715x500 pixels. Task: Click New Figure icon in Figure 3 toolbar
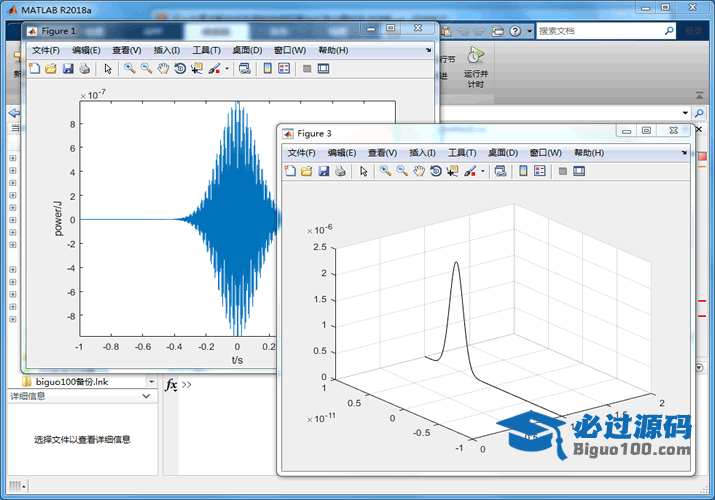[x=290, y=171]
